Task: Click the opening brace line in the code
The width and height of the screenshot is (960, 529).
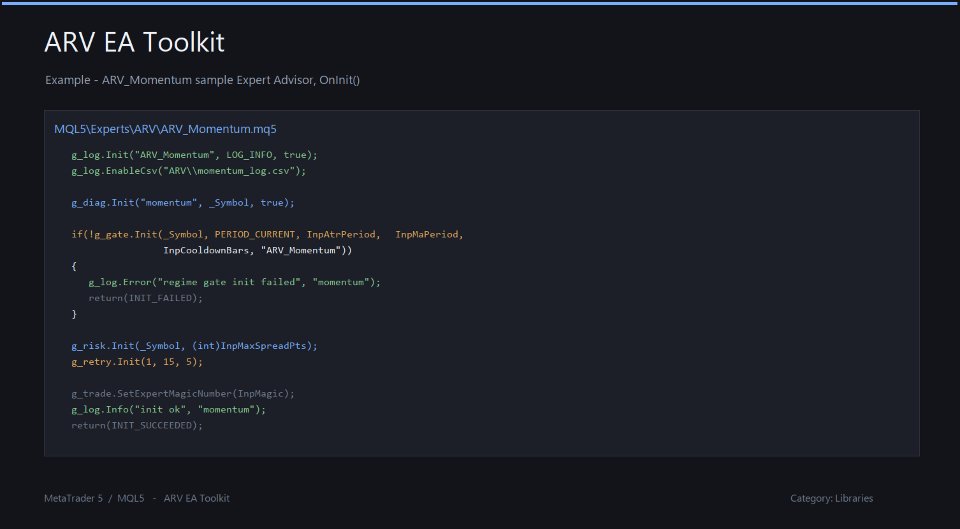Action: 74,266
